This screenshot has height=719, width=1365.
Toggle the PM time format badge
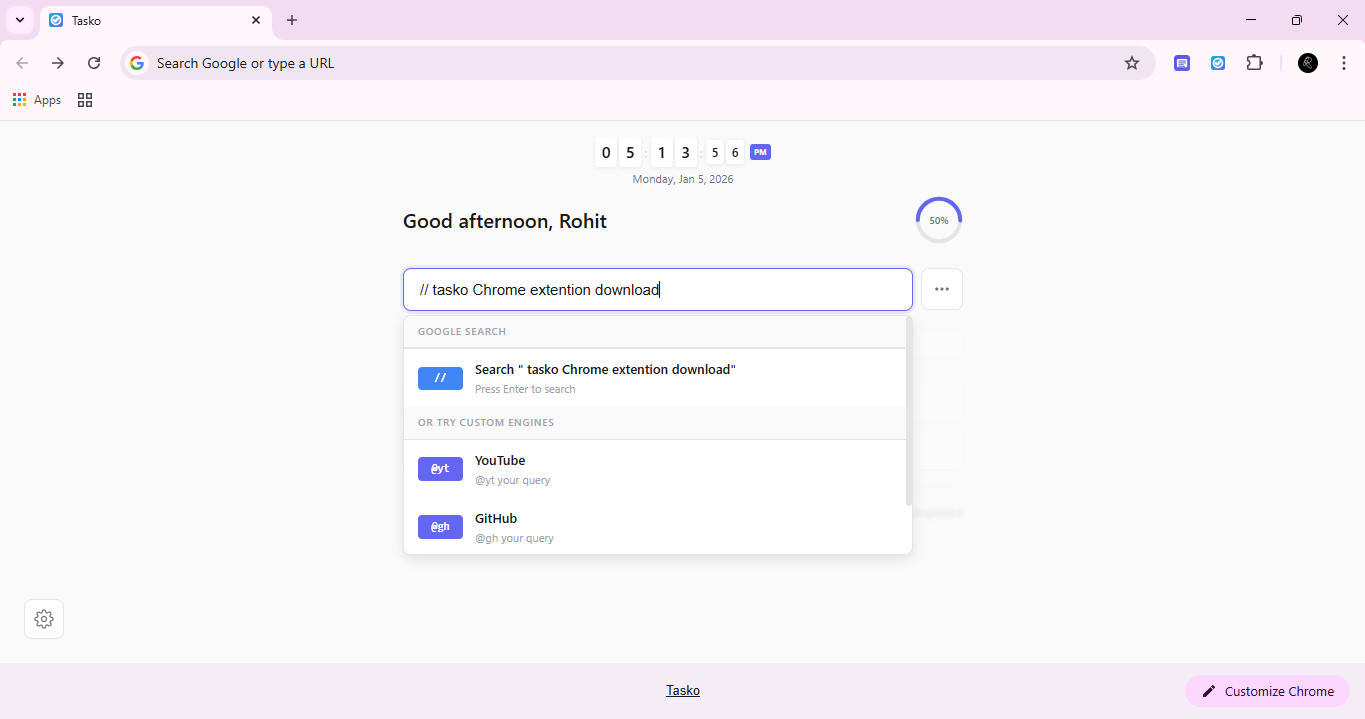760,152
